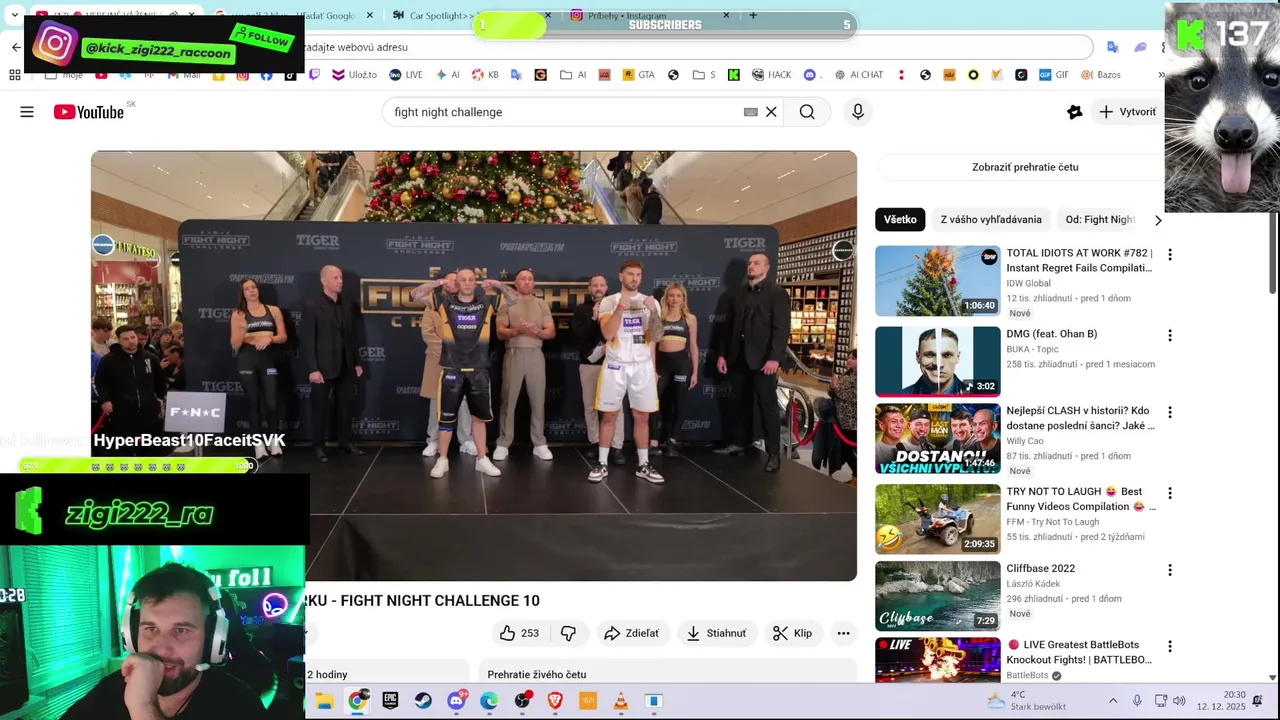Open the Bazos bookmark
The height and width of the screenshot is (720, 1280).
1101,75
